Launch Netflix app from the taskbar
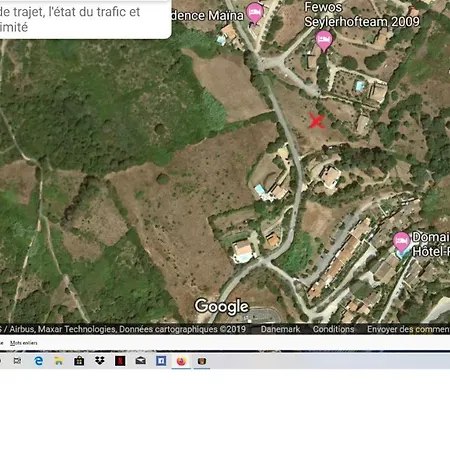This screenshot has width=450, height=450. click(x=120, y=361)
